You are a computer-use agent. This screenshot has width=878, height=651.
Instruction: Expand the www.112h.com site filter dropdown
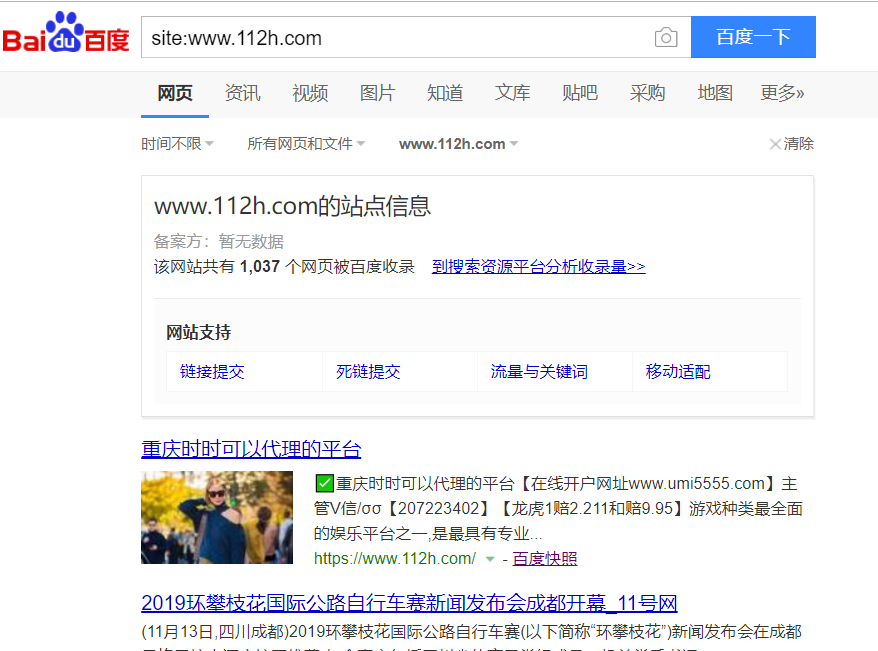(459, 144)
